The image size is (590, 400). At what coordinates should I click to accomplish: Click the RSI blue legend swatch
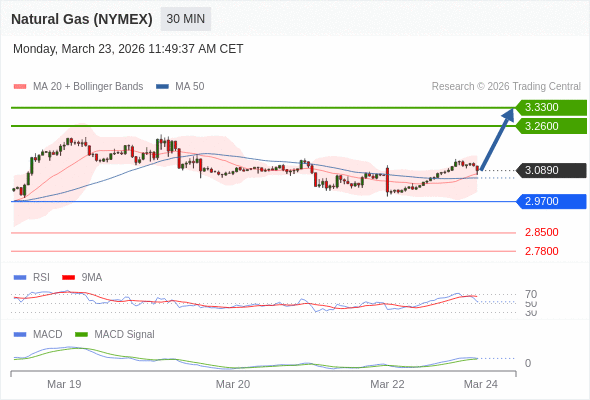[x=20, y=278]
